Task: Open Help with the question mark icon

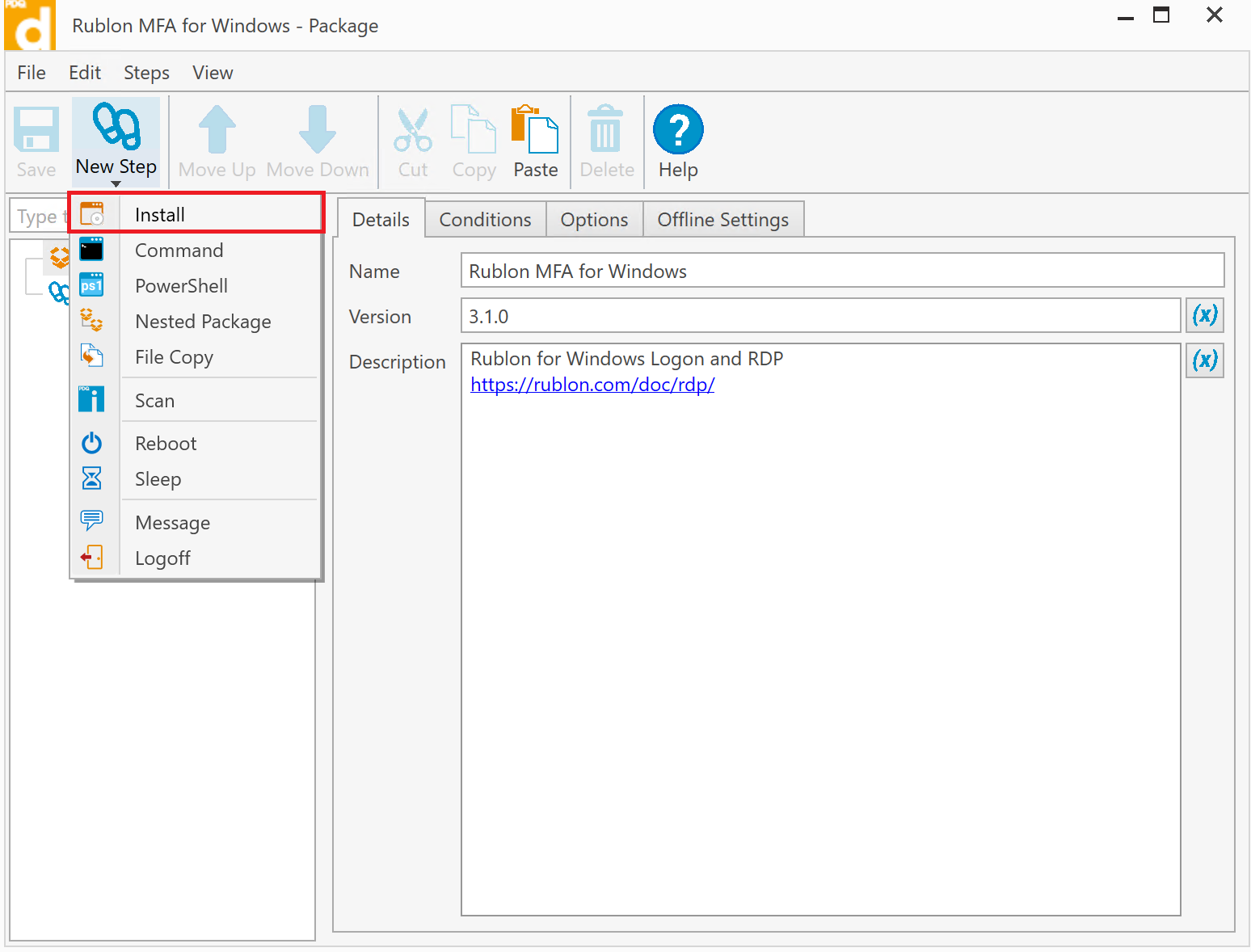Action: [x=677, y=130]
